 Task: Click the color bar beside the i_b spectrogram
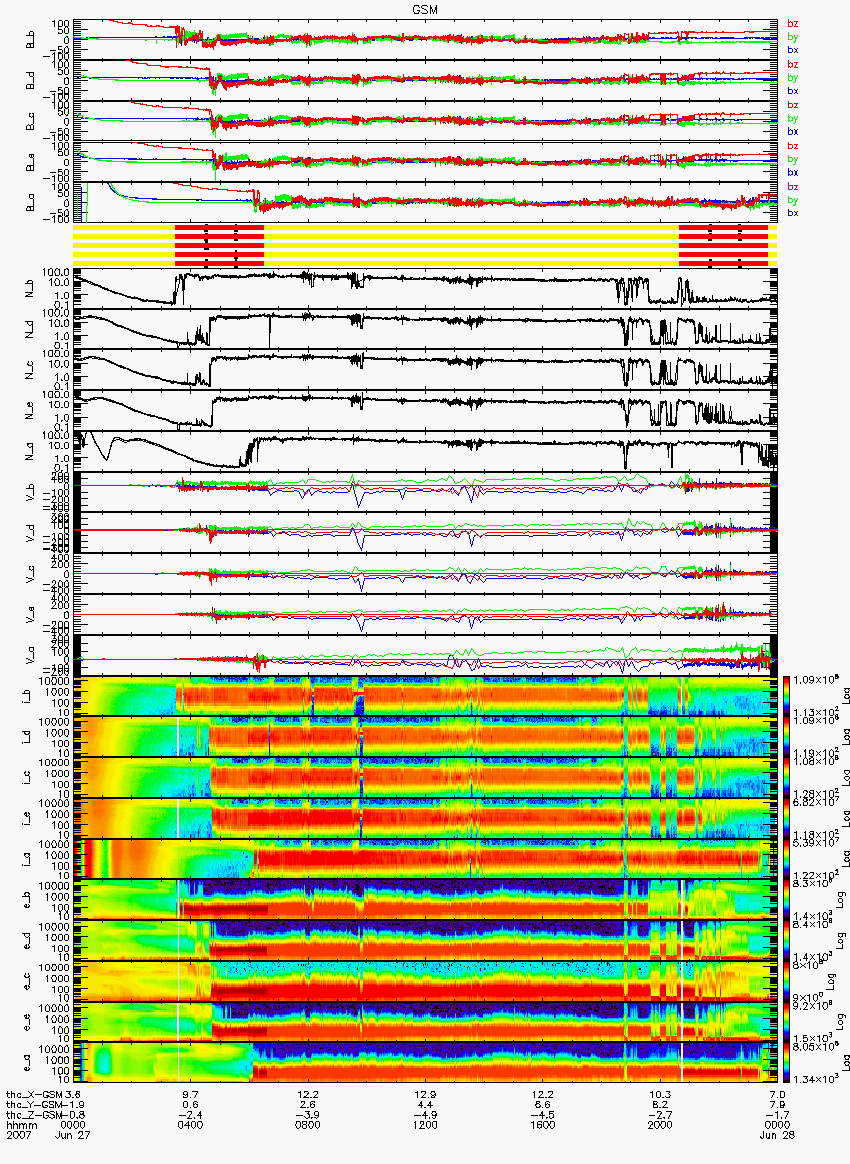pyautogui.click(x=786, y=696)
